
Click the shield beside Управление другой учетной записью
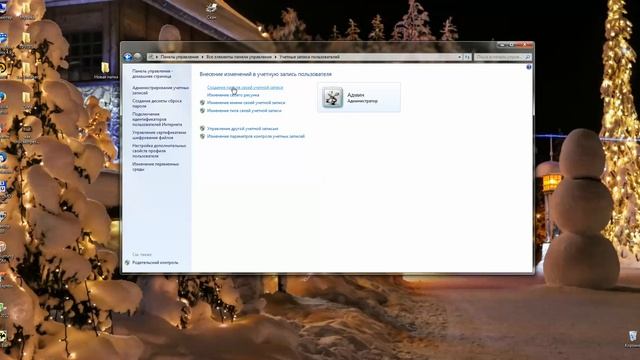click(x=202, y=128)
